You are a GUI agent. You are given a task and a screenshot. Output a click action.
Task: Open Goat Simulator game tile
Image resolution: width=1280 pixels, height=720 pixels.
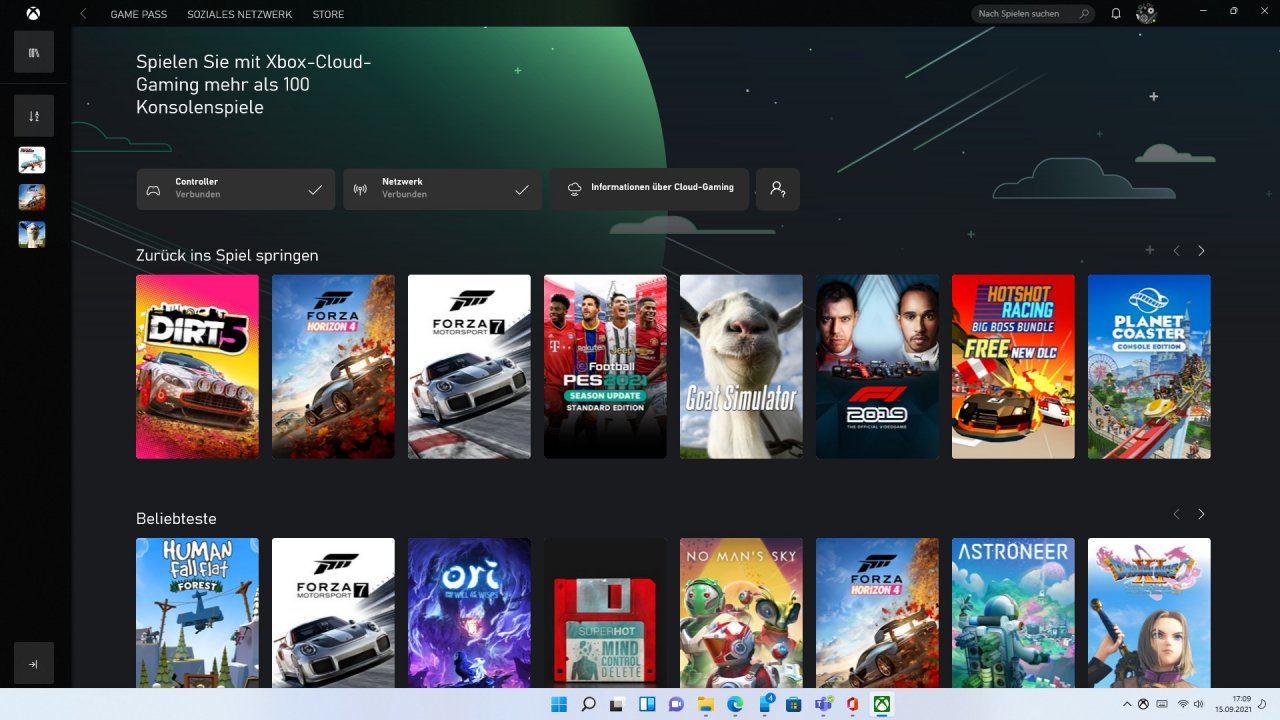click(741, 367)
